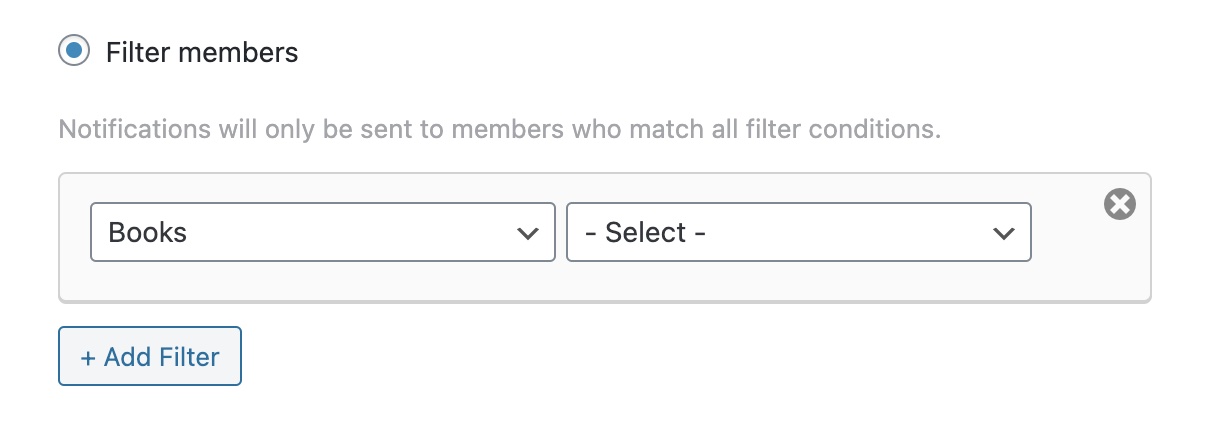Open the Books dropdown
Image resolution: width=1210 pixels, height=428 pixels.
pos(322,233)
